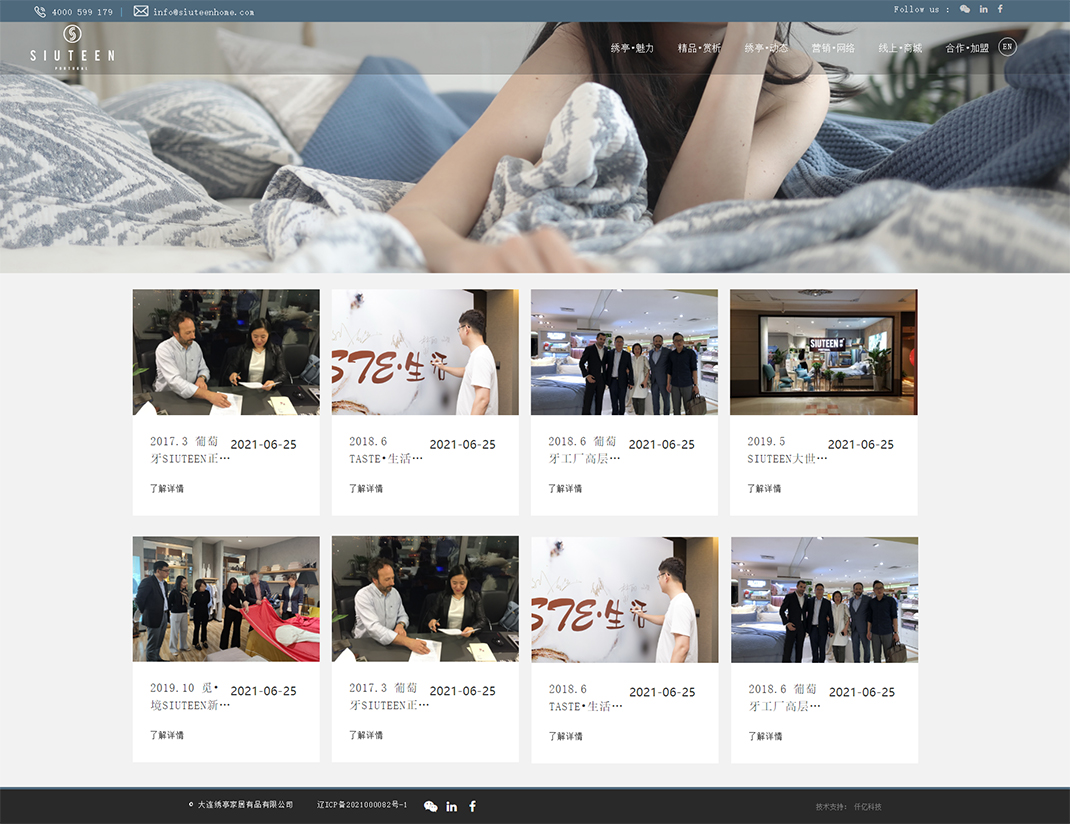Open the 合作•加盟 menu item
The width and height of the screenshot is (1070, 824).
click(x=966, y=48)
